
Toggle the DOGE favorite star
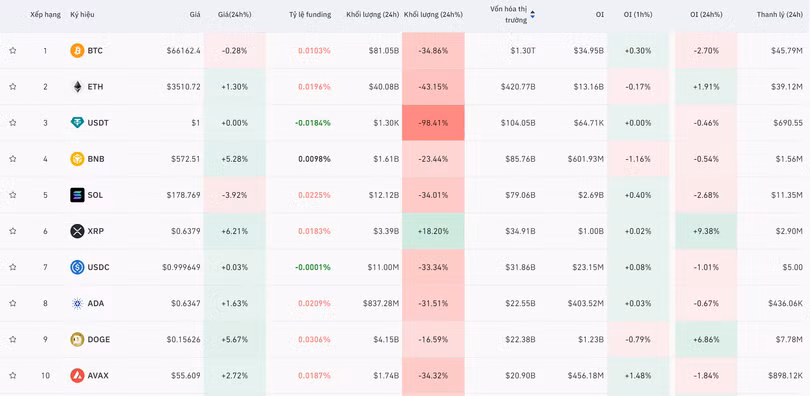coord(13,340)
